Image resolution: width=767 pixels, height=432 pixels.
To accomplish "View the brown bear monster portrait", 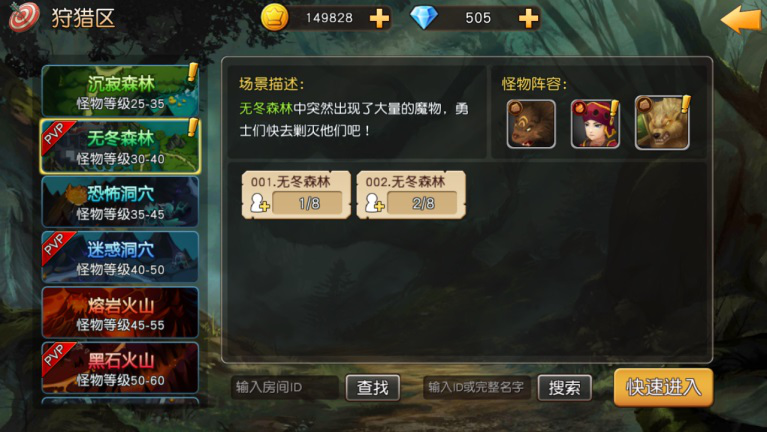I will point(531,124).
